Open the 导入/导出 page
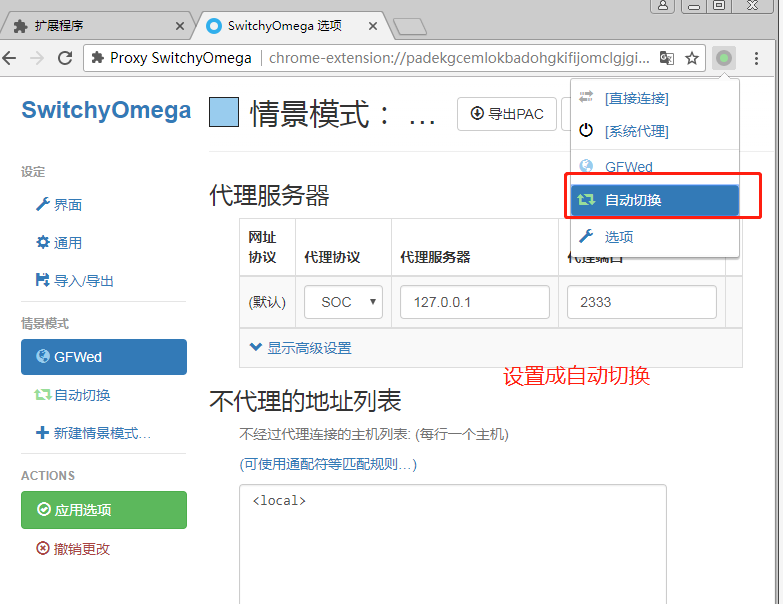The width and height of the screenshot is (783, 604). click(74, 281)
